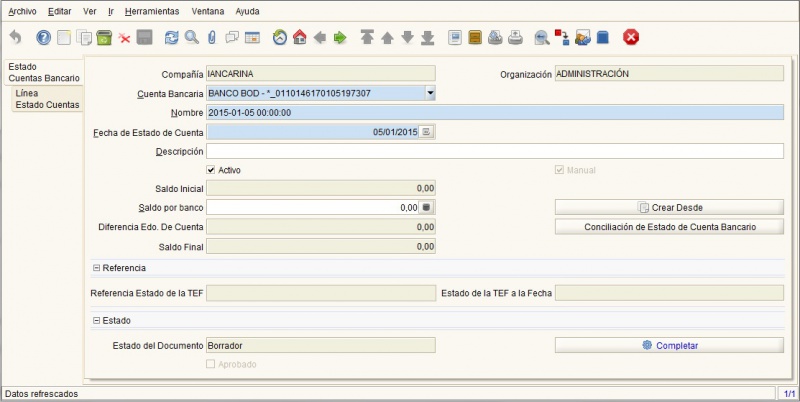Click the Completar button

click(x=669, y=345)
